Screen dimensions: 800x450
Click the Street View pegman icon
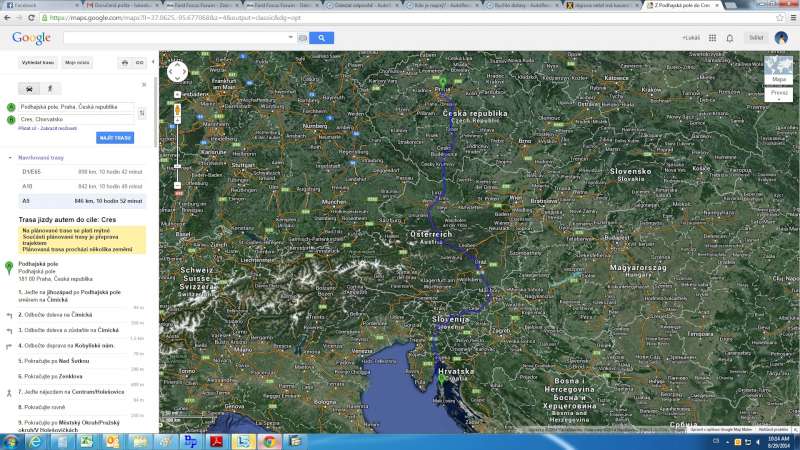click(177, 109)
